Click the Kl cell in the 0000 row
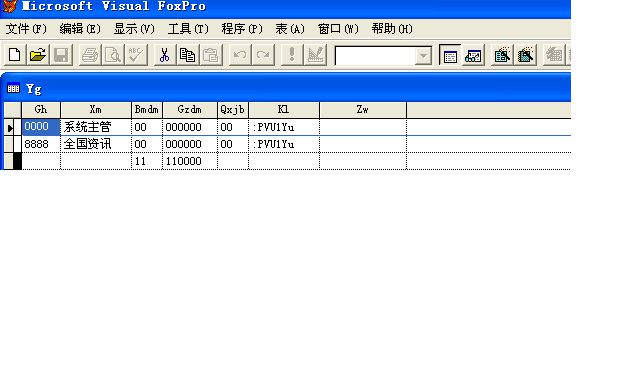This screenshot has height=384, width=640. (x=284, y=127)
